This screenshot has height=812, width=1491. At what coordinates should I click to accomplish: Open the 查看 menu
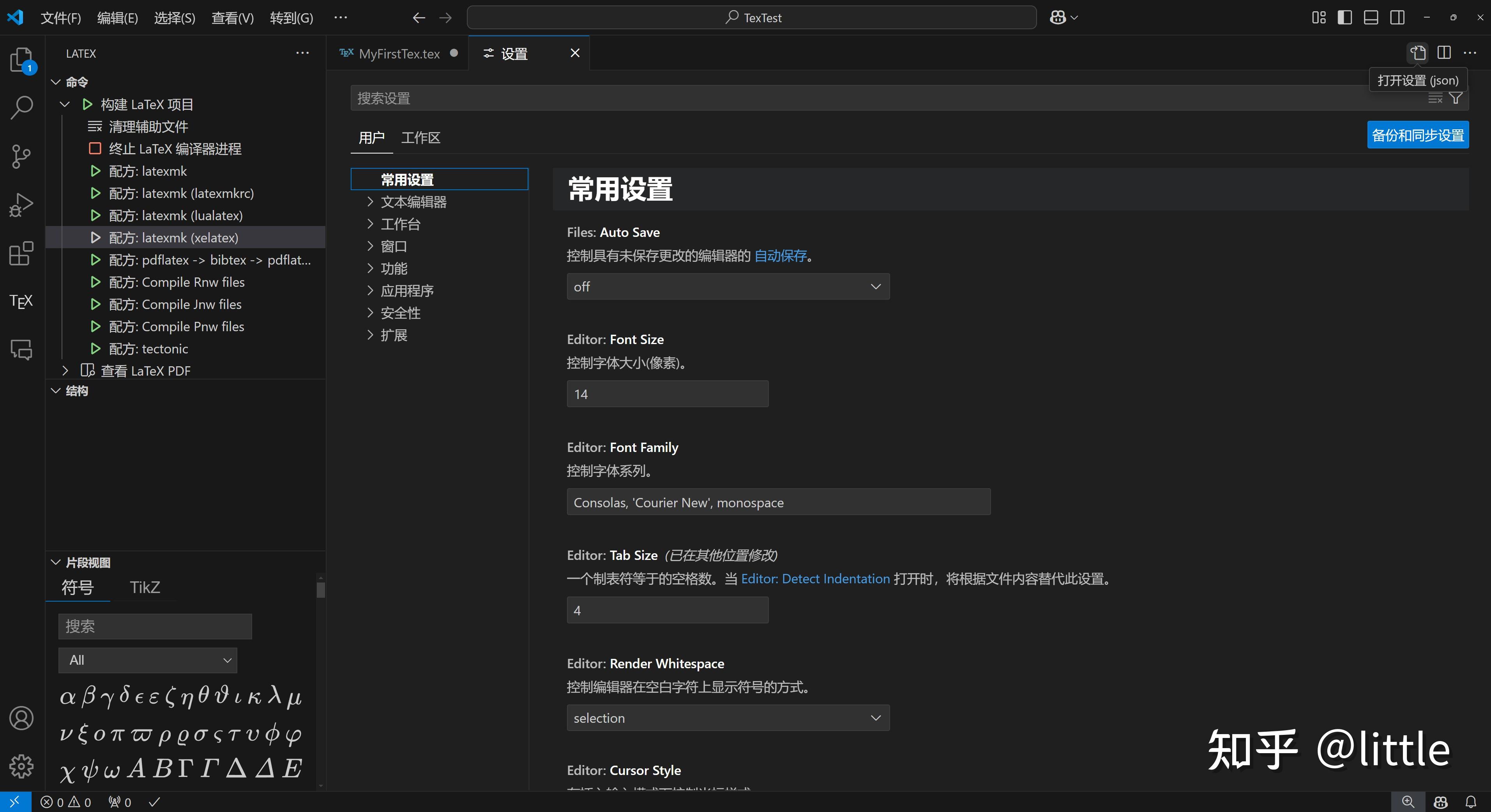pyautogui.click(x=232, y=18)
